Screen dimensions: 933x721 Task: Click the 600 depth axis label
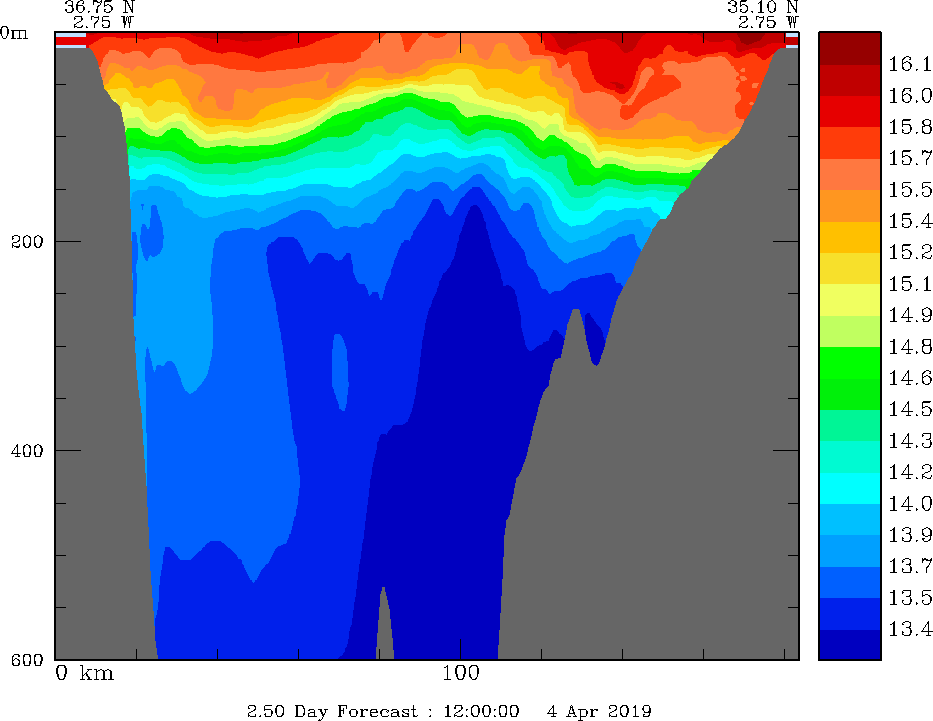27,659
